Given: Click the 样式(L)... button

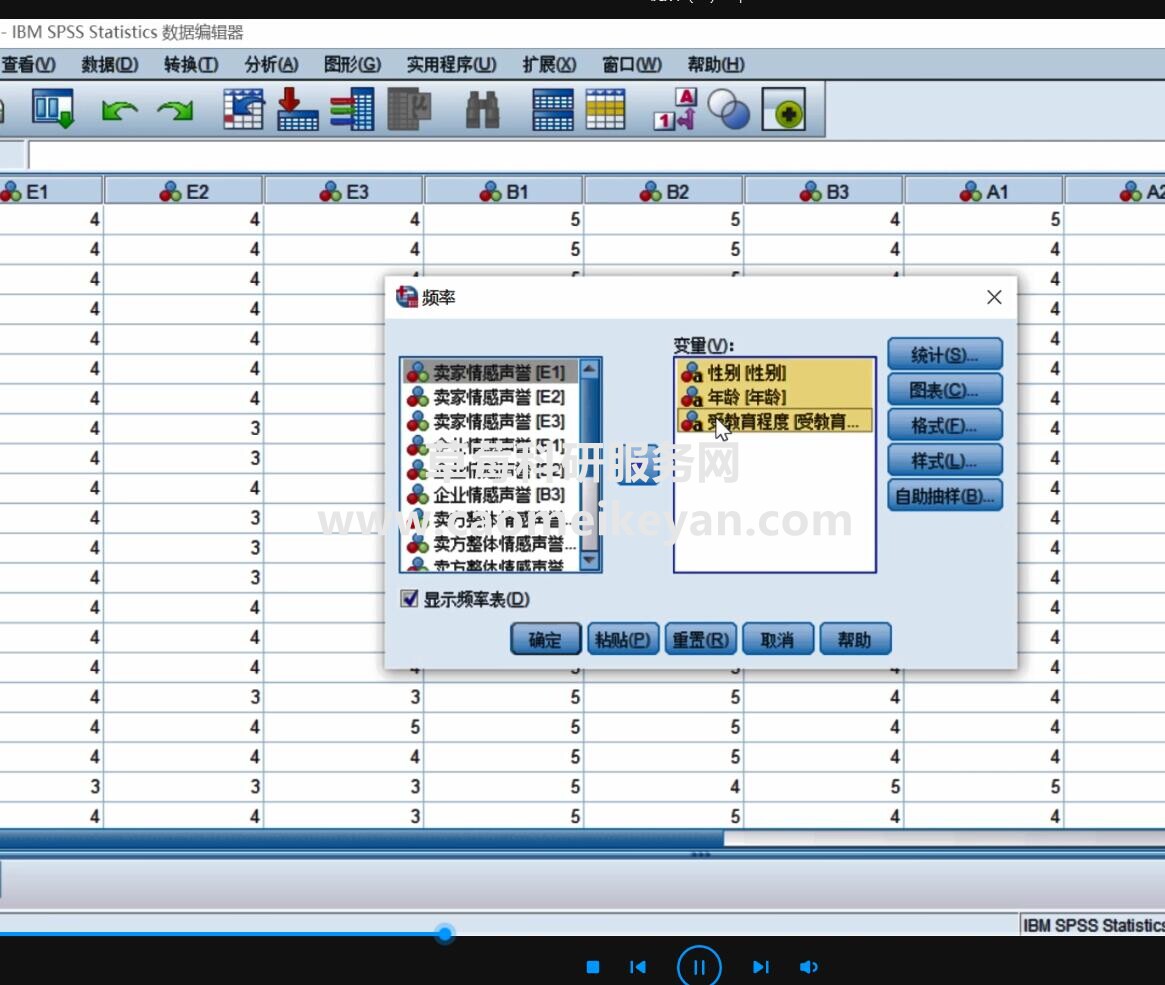Looking at the screenshot, I should coord(945,461).
